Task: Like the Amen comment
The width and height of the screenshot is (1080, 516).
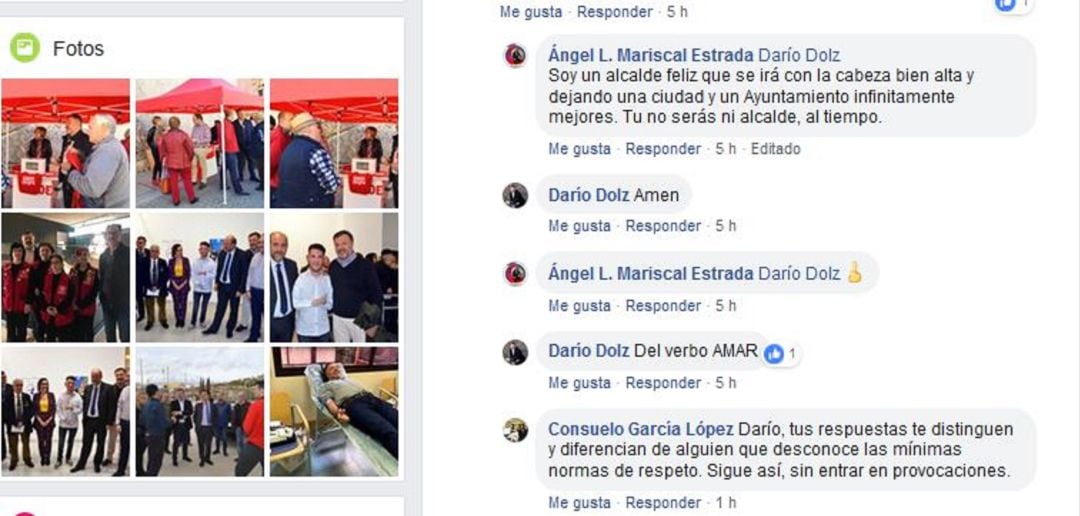Action: pyautogui.click(x=579, y=226)
